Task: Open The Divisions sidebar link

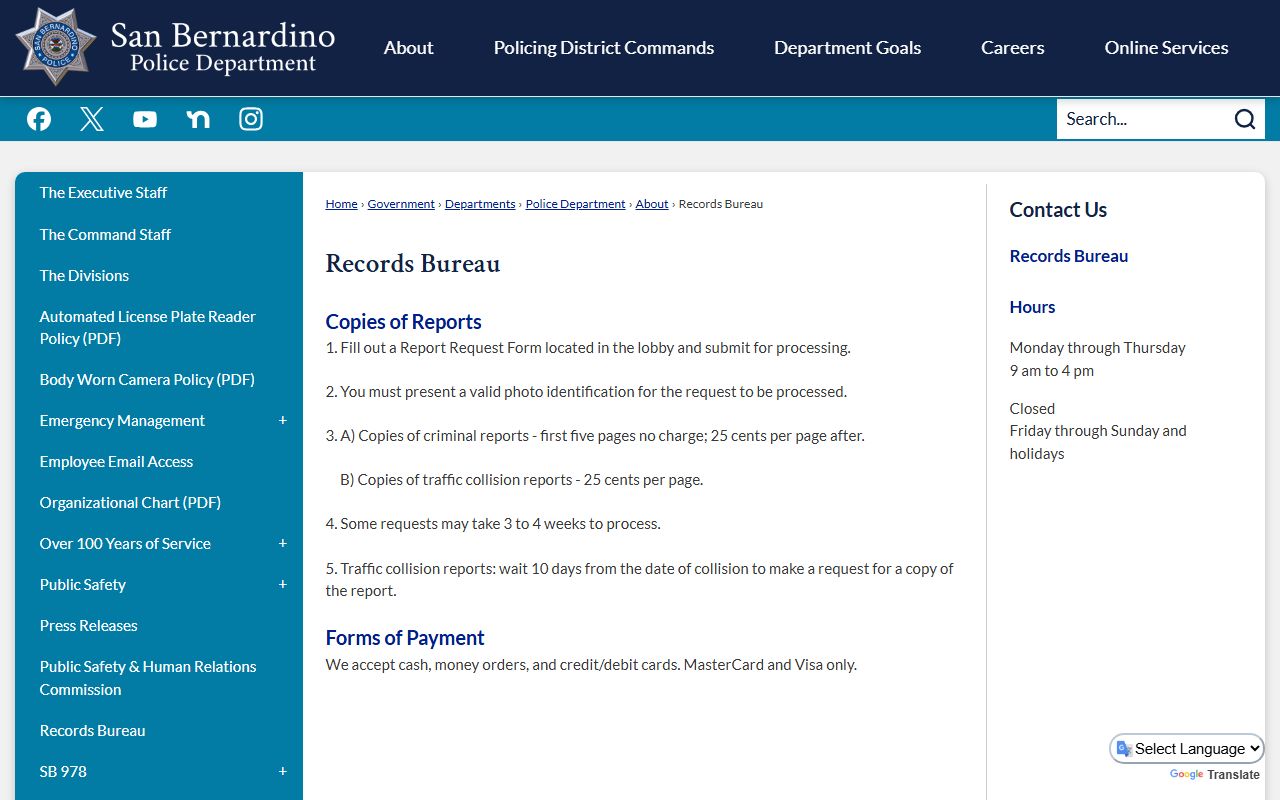Action: [x=84, y=276]
